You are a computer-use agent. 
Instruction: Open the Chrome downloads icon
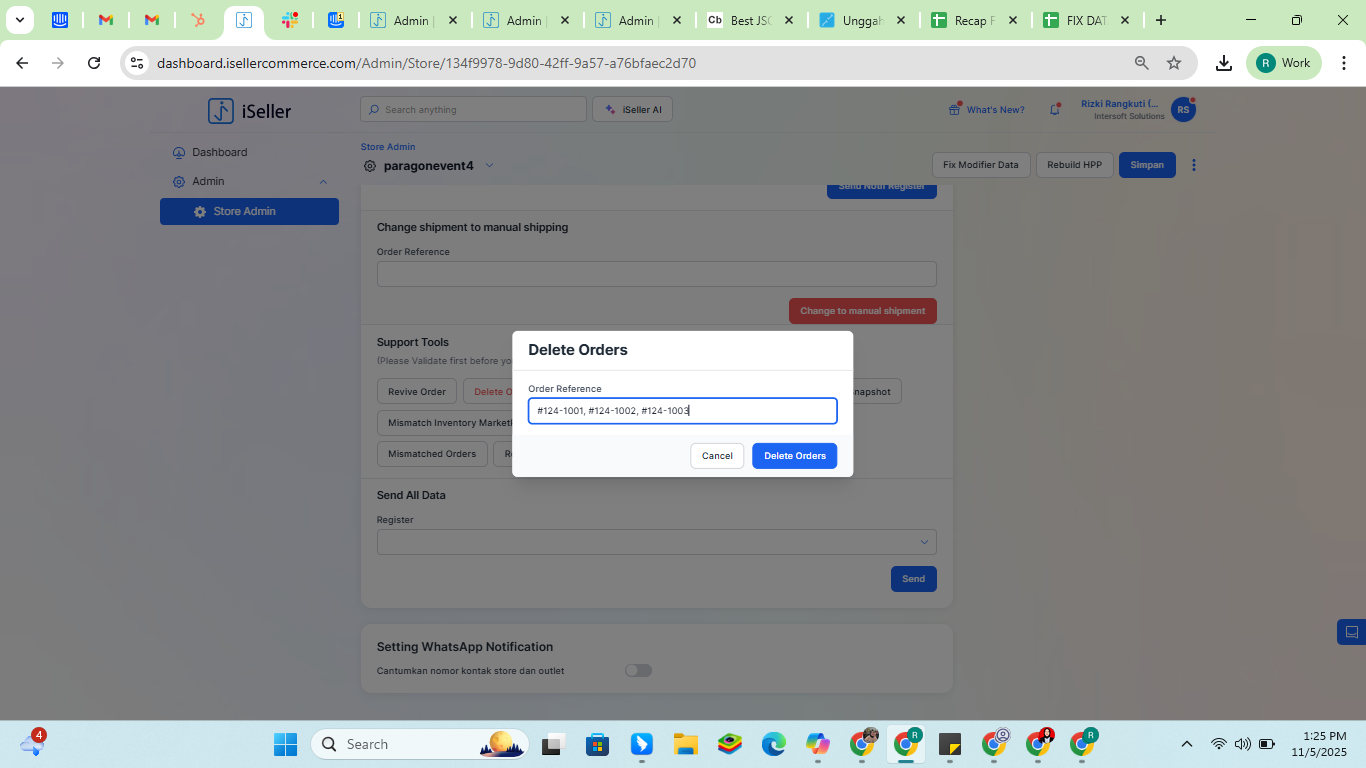click(1223, 63)
